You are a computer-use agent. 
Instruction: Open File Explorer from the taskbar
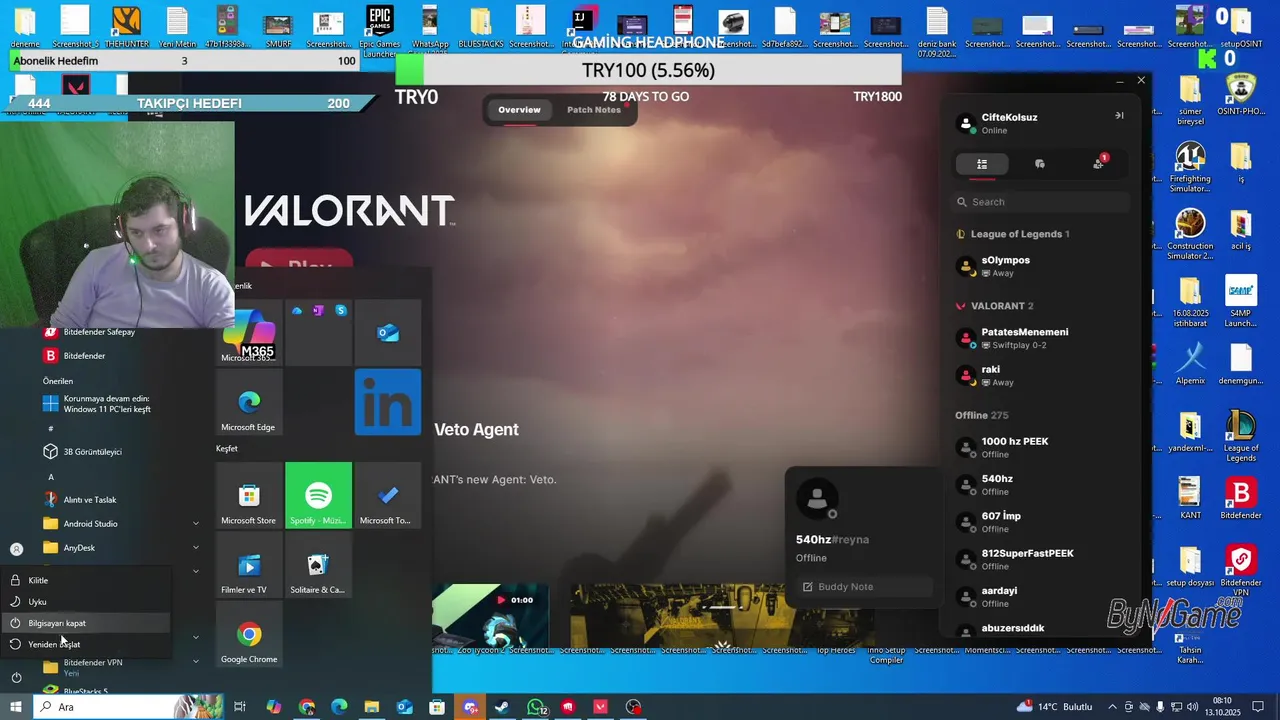[x=372, y=707]
